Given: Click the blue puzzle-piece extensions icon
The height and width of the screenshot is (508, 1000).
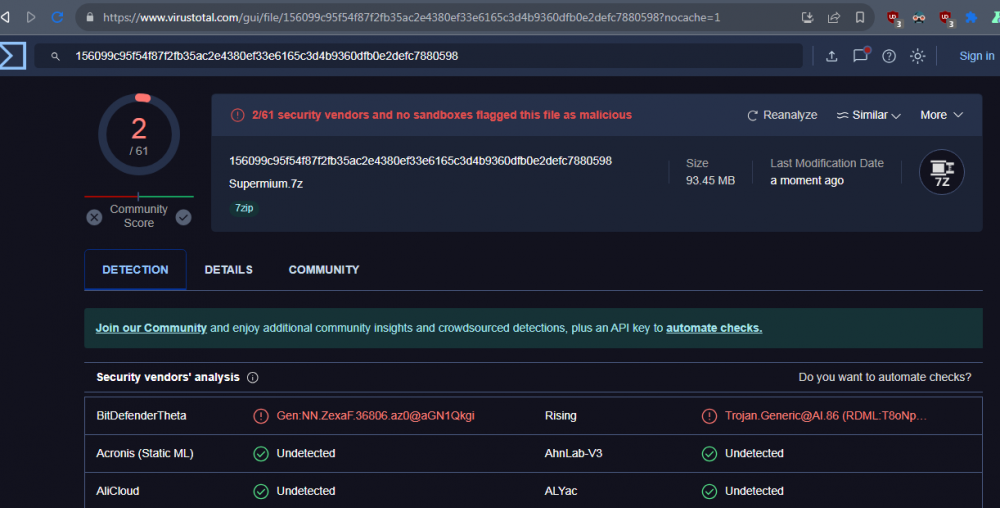Looking at the screenshot, I should (970, 18).
